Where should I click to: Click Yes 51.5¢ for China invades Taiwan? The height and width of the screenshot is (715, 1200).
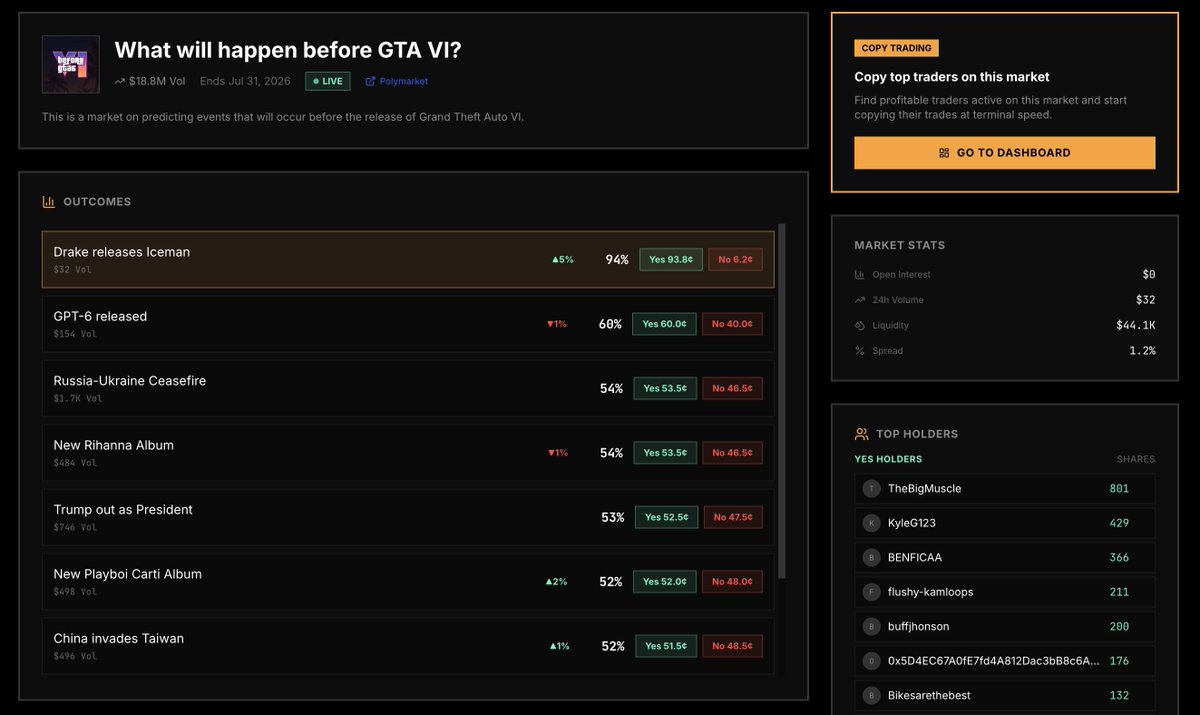coord(666,646)
